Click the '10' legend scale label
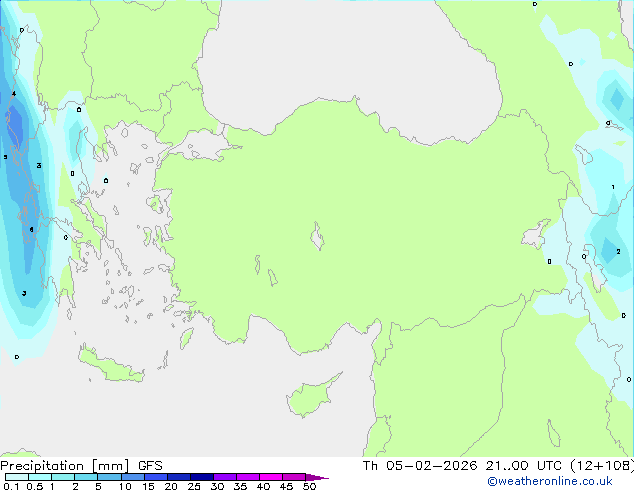 pos(125,486)
